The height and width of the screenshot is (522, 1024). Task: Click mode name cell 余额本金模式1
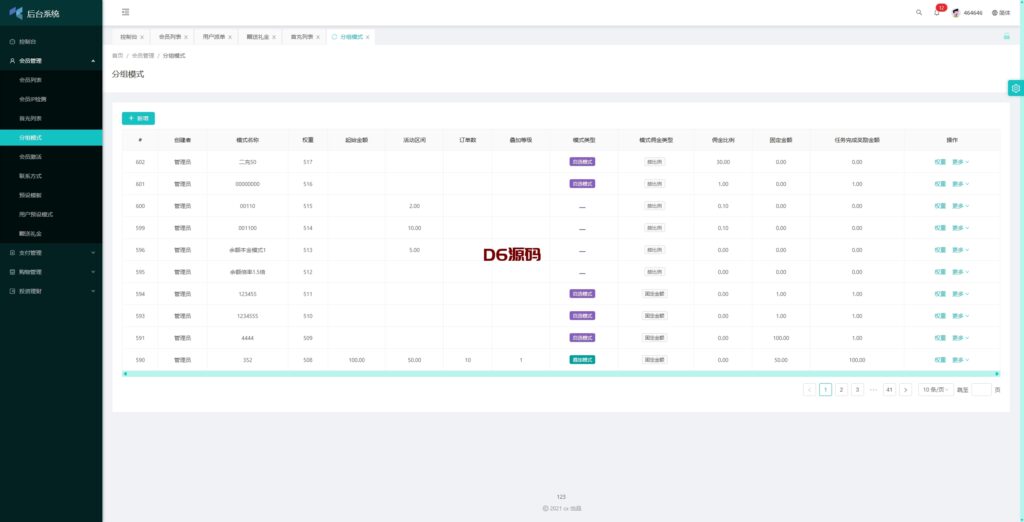248,250
